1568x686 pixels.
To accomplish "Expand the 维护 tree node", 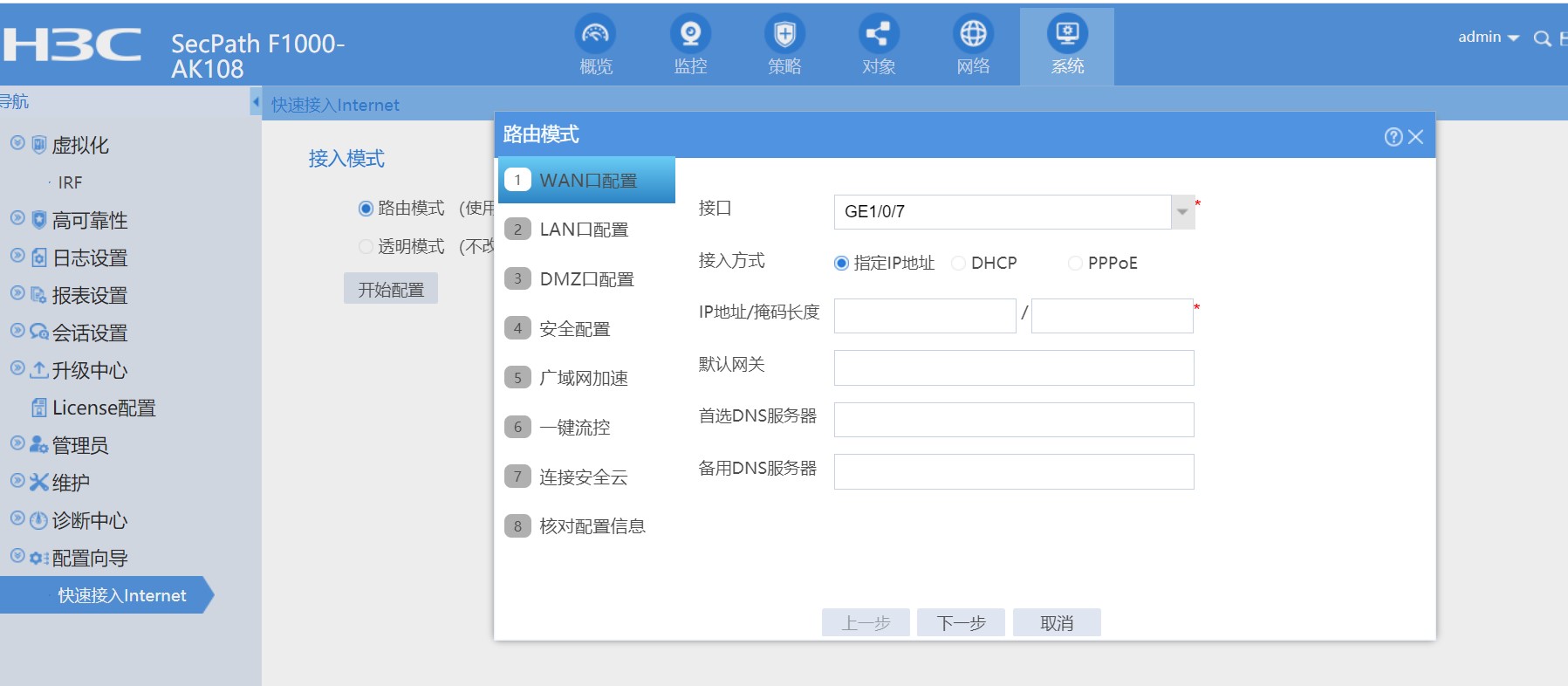I will [17, 481].
